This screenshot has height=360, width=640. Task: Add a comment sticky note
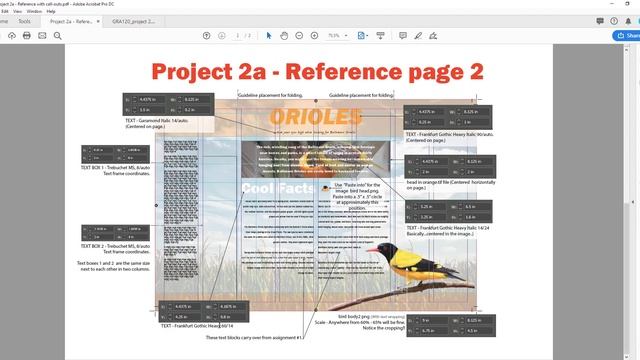pyautogui.click(x=403, y=36)
